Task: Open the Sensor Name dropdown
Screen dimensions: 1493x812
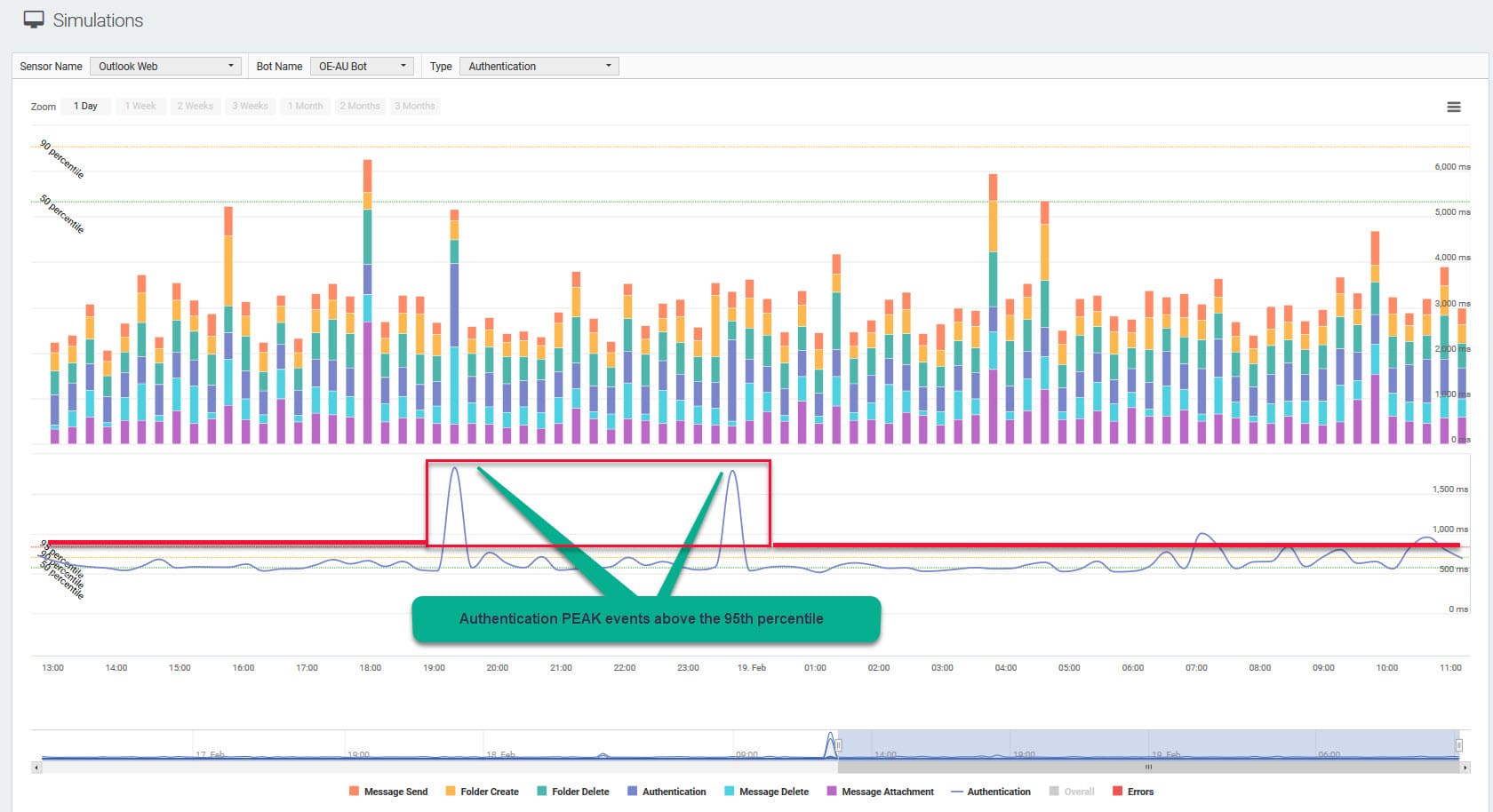Action: click(x=165, y=67)
